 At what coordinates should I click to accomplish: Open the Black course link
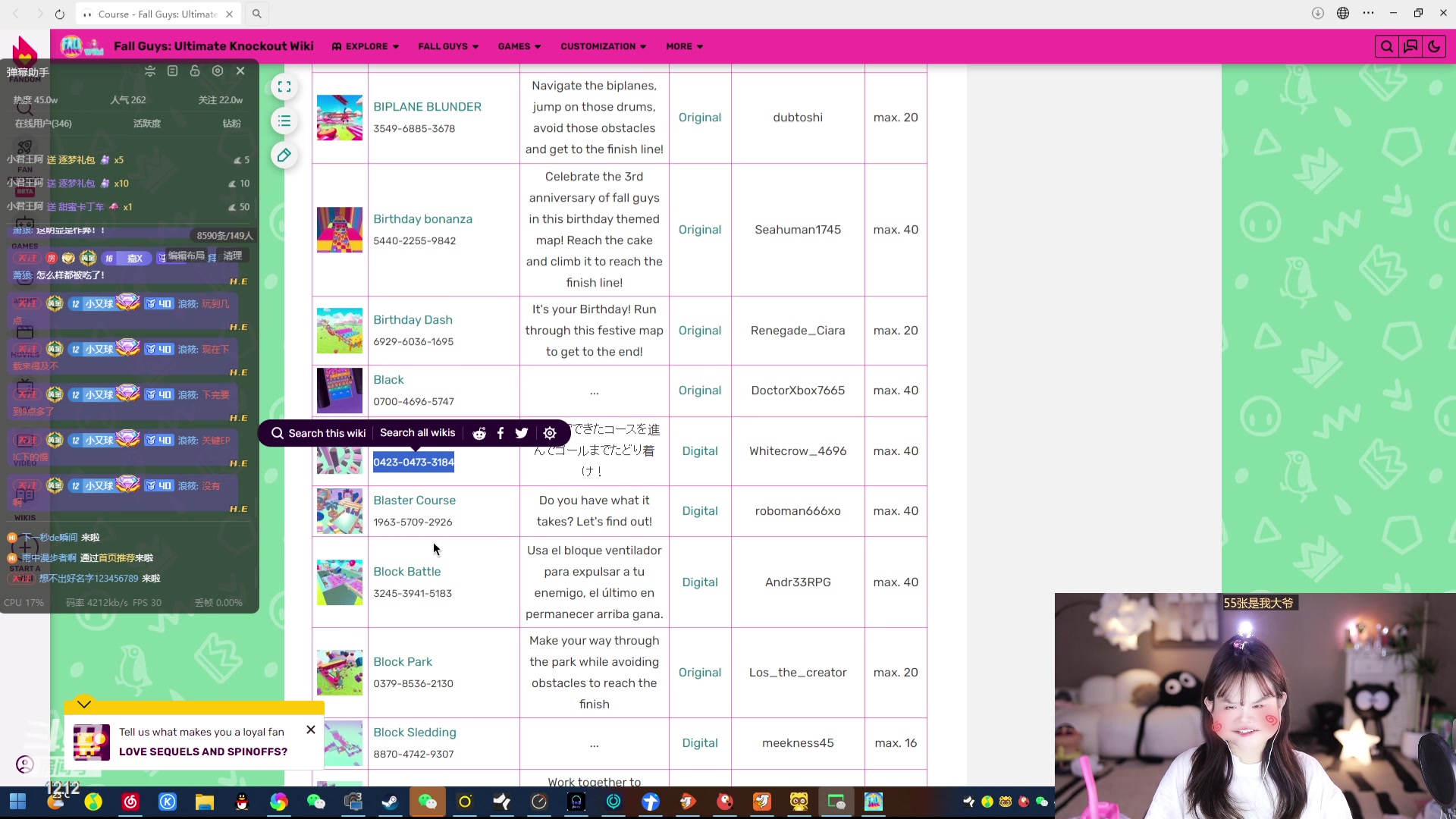coord(388,380)
